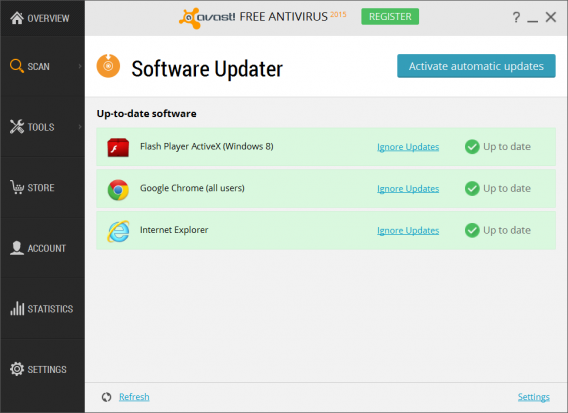Click the Scan magnifier icon
568x413 pixels.
click(17, 66)
